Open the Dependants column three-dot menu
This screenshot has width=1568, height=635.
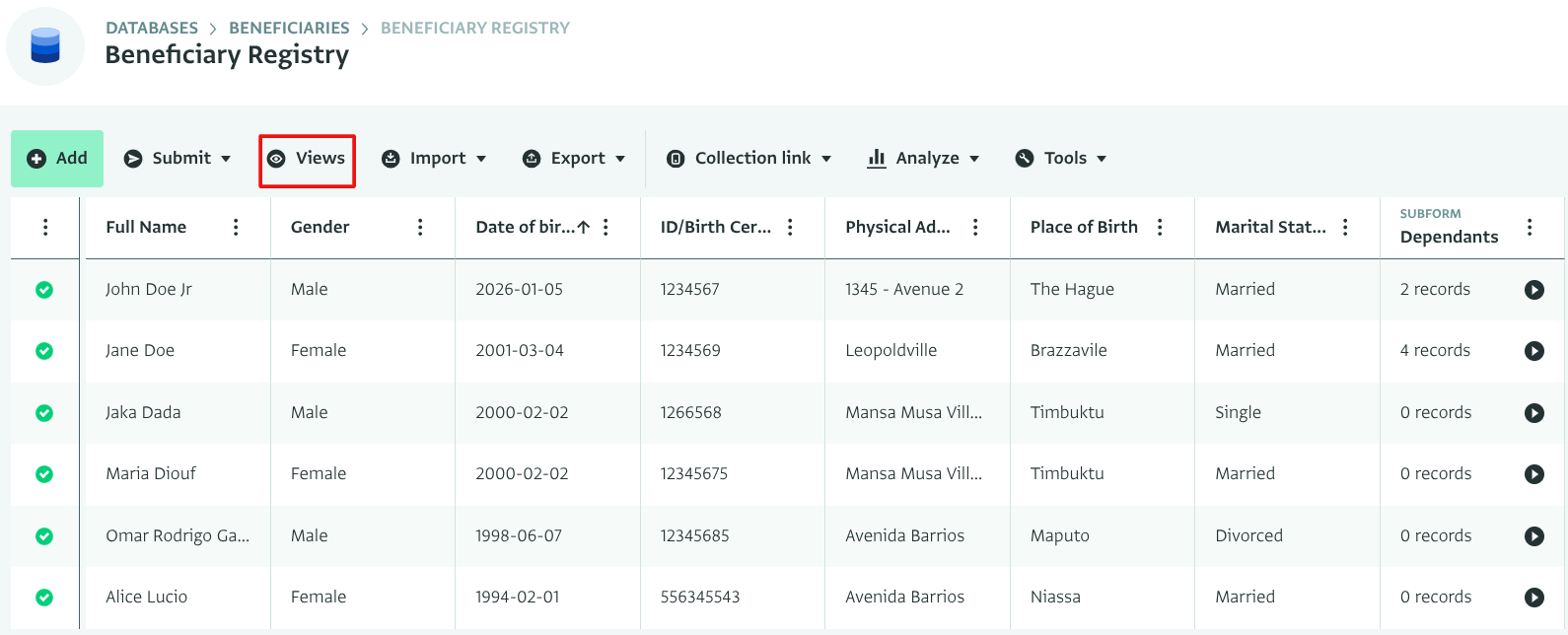(1530, 227)
